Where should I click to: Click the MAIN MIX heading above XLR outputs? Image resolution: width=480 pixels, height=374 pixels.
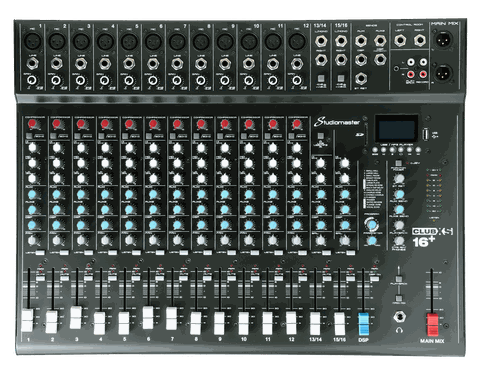point(444,24)
